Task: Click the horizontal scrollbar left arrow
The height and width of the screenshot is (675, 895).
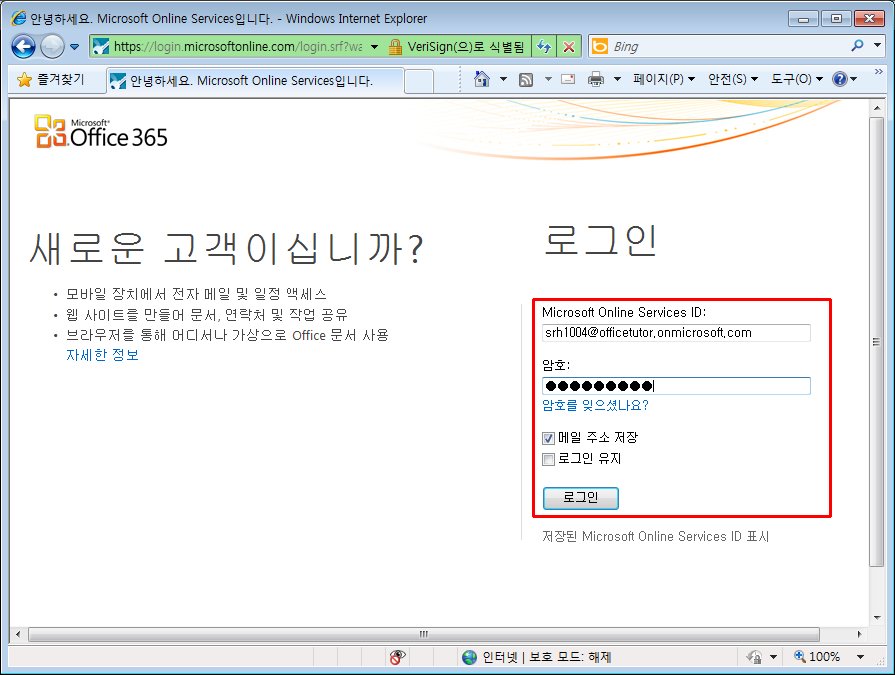Action: (x=18, y=634)
